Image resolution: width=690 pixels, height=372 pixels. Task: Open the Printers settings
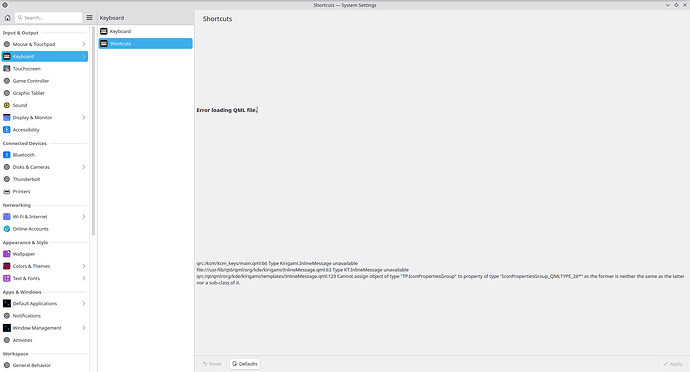point(44,192)
